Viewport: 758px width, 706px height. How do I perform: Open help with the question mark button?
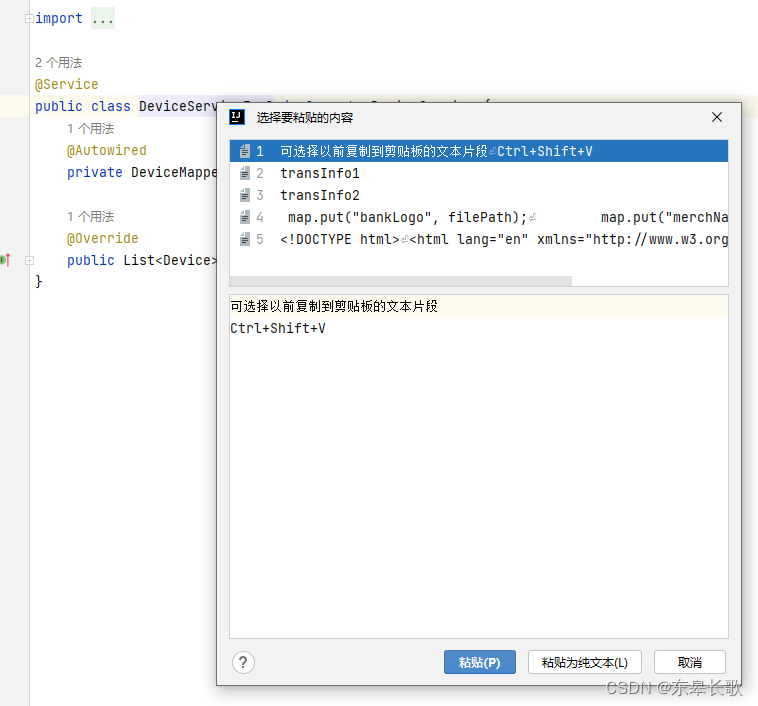point(243,662)
